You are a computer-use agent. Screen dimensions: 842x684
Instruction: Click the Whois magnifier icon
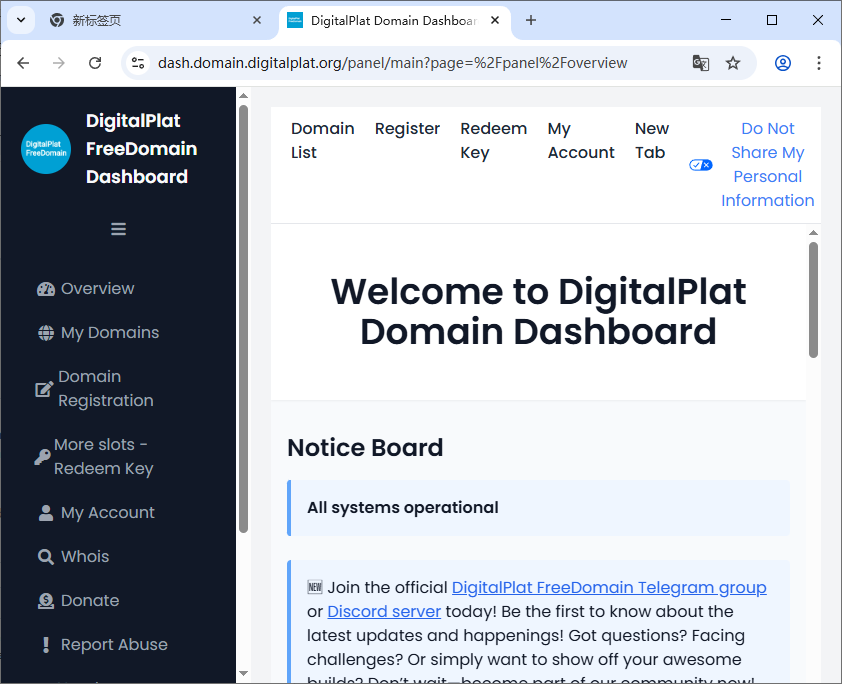(x=46, y=557)
